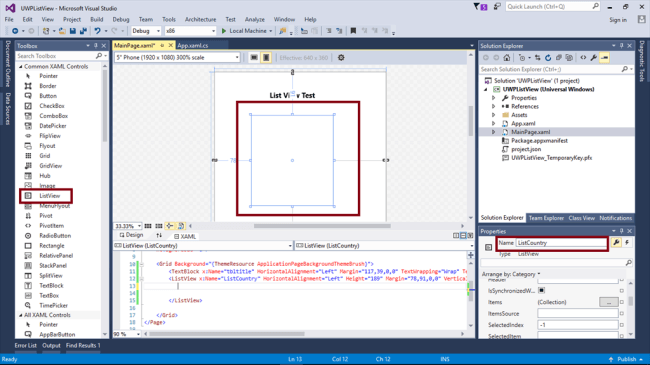Screen dimensions: 650x365
Task: Switch to the App.xaml.cs tab
Action: pyautogui.click(x=193, y=46)
